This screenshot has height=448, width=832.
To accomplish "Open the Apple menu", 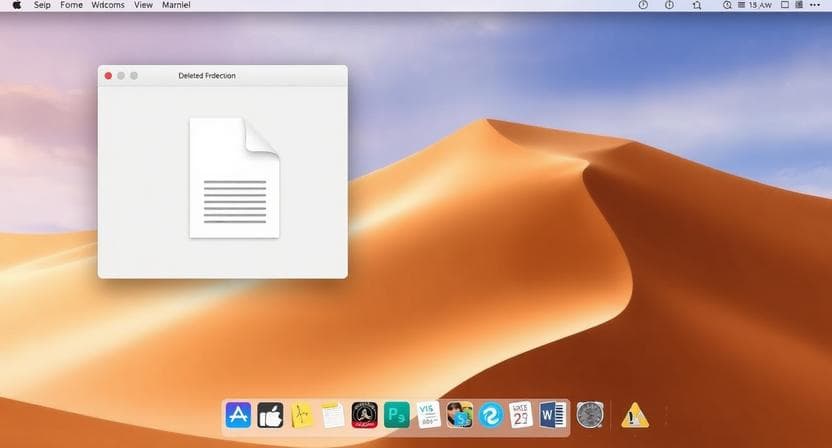I will 17,5.
